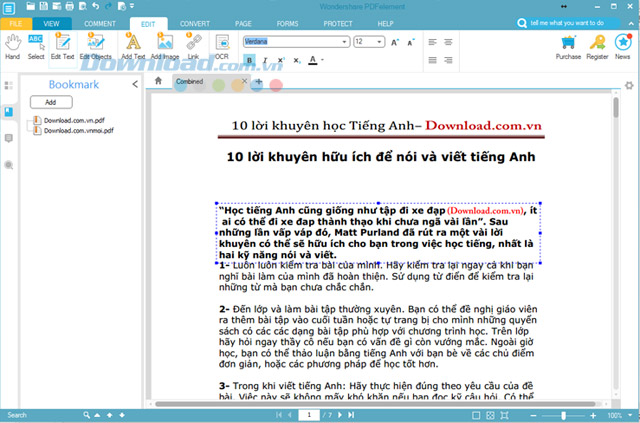Open the News star icon
Image resolution: width=640 pixels, height=423 pixels.
click(623, 47)
